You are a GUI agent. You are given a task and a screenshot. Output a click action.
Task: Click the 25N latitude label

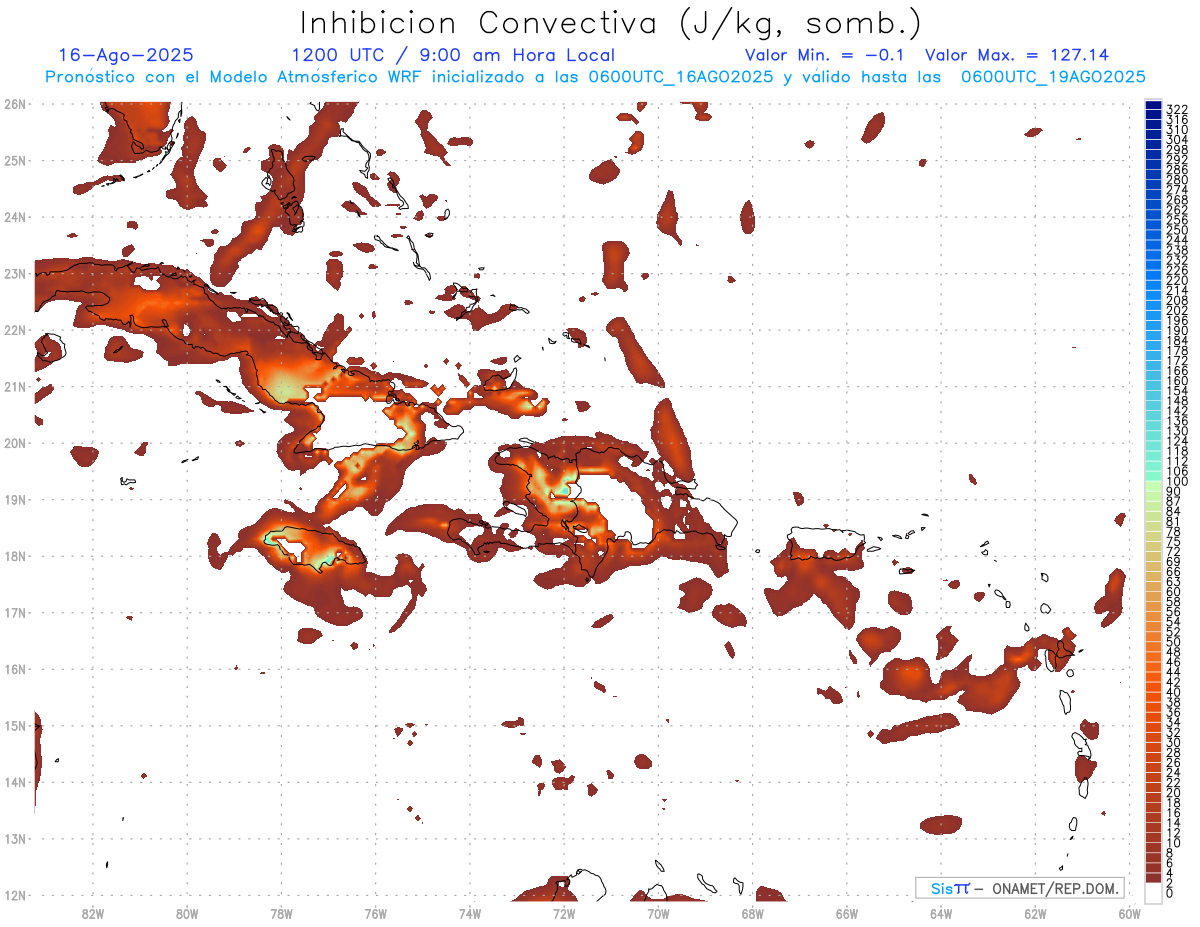point(15,160)
